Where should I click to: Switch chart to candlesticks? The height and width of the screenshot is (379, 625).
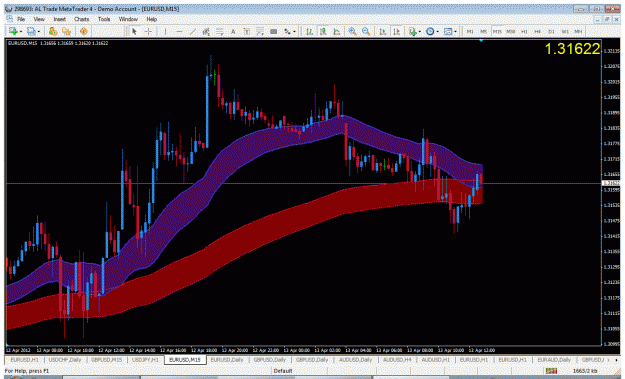tap(323, 31)
